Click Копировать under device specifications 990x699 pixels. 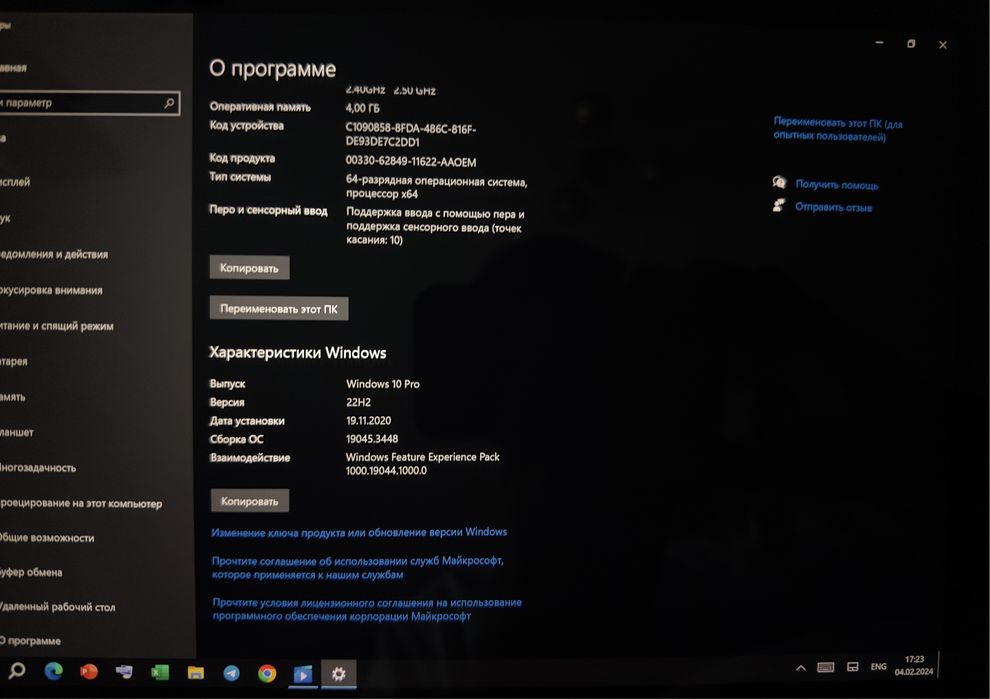(x=249, y=268)
